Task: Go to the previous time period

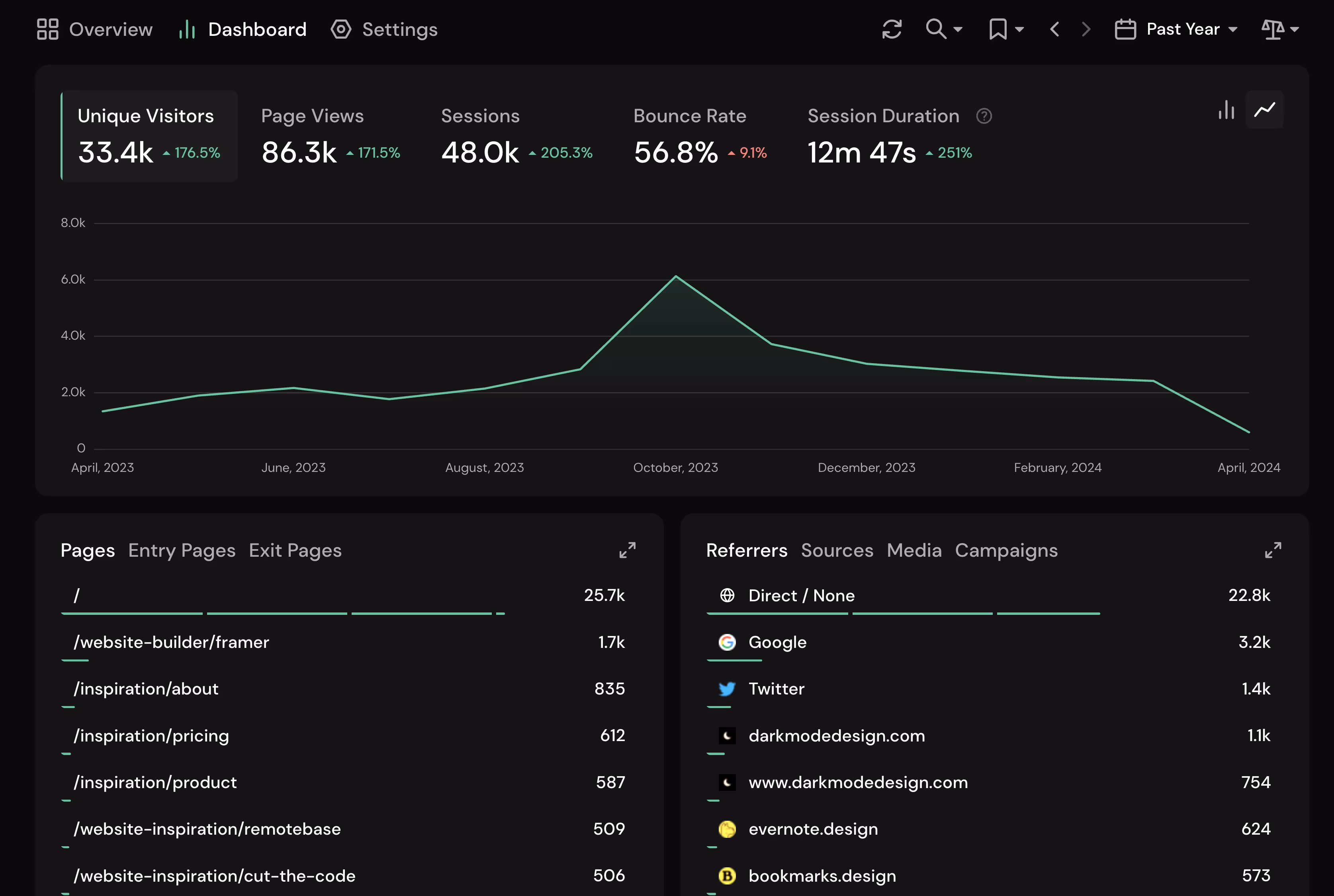Action: [1054, 29]
